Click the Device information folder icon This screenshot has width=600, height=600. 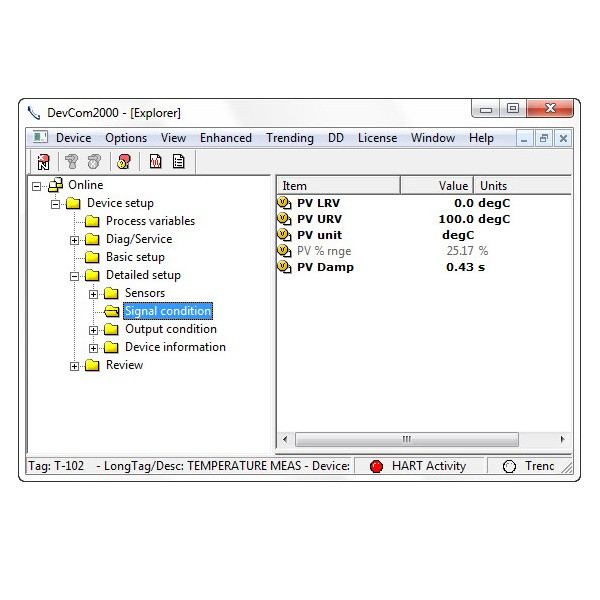coord(111,347)
